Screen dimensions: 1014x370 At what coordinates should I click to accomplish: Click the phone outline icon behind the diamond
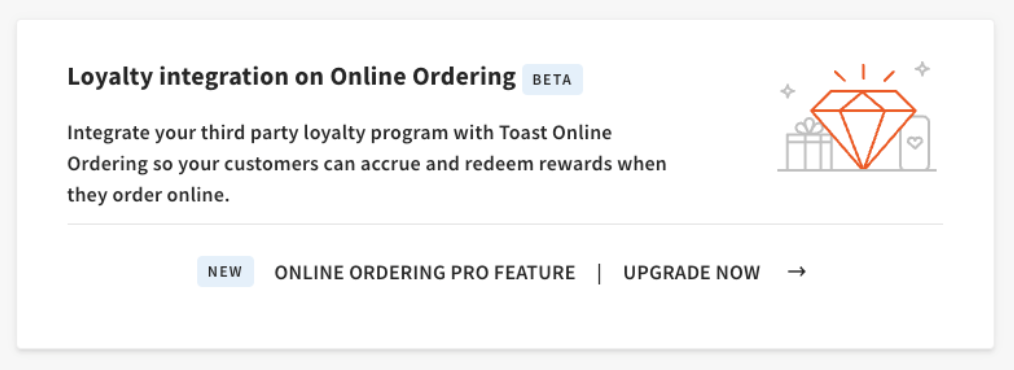(x=914, y=143)
